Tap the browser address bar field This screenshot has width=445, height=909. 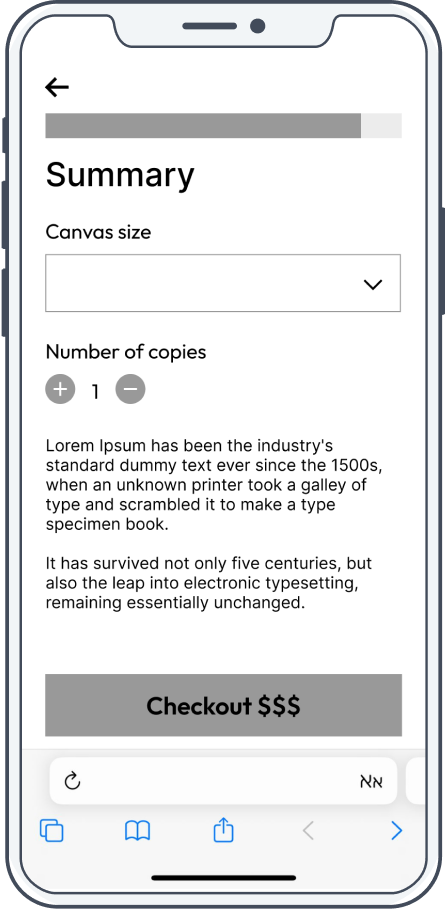tap(223, 781)
